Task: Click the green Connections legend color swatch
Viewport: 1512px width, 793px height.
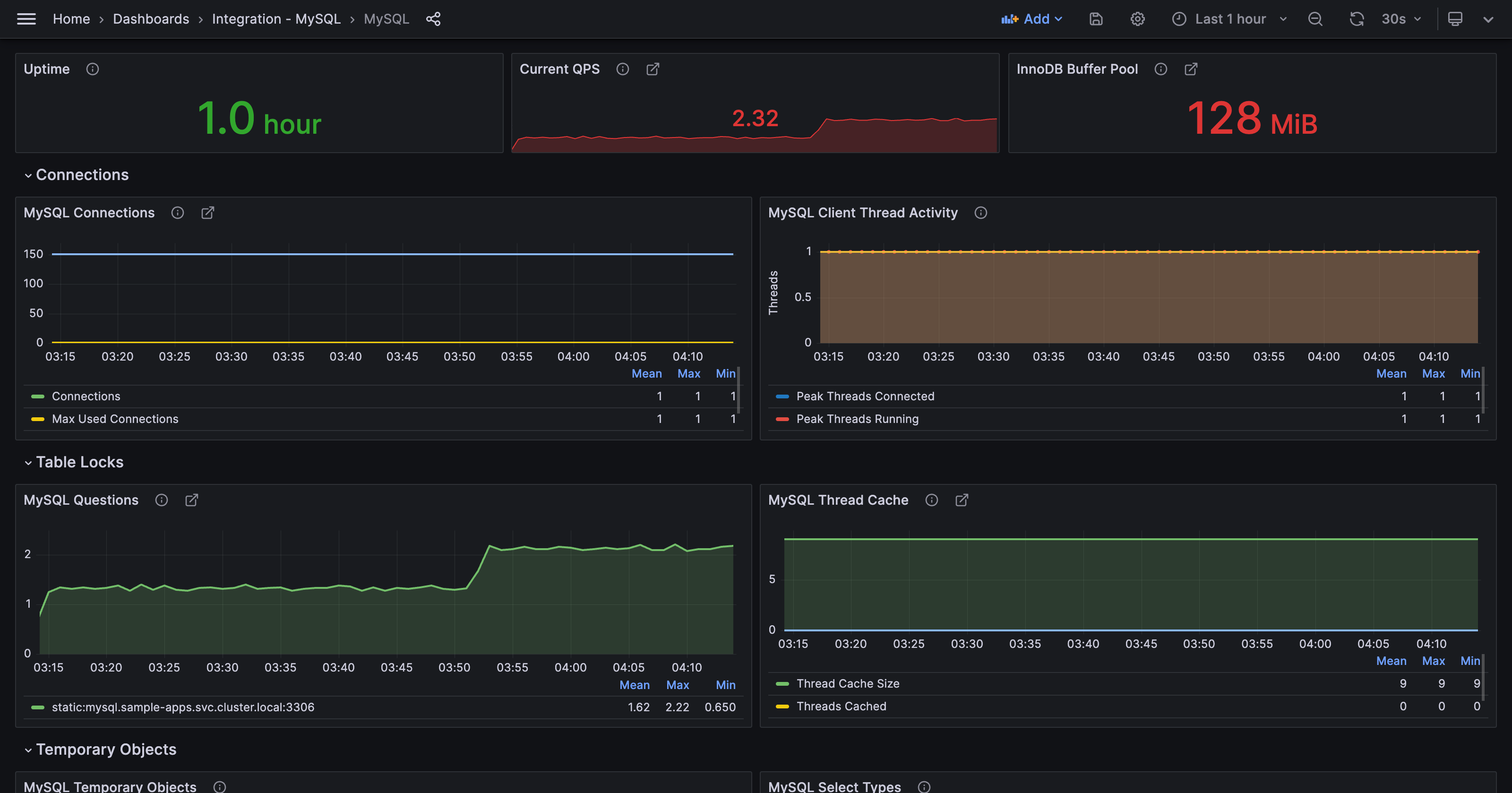Action: pos(38,396)
